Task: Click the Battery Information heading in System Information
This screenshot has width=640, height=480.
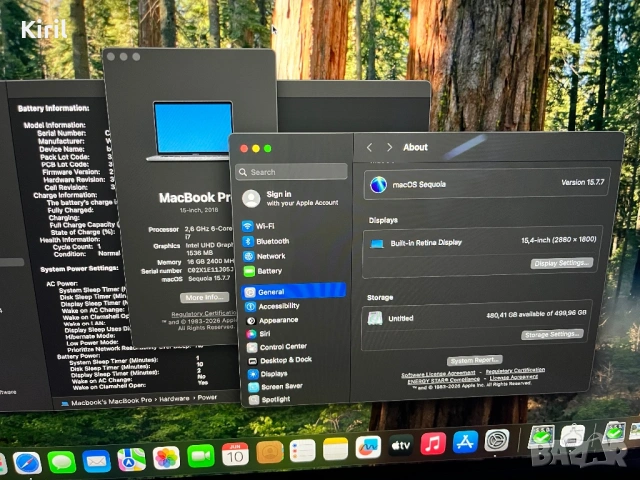Action: [53, 108]
